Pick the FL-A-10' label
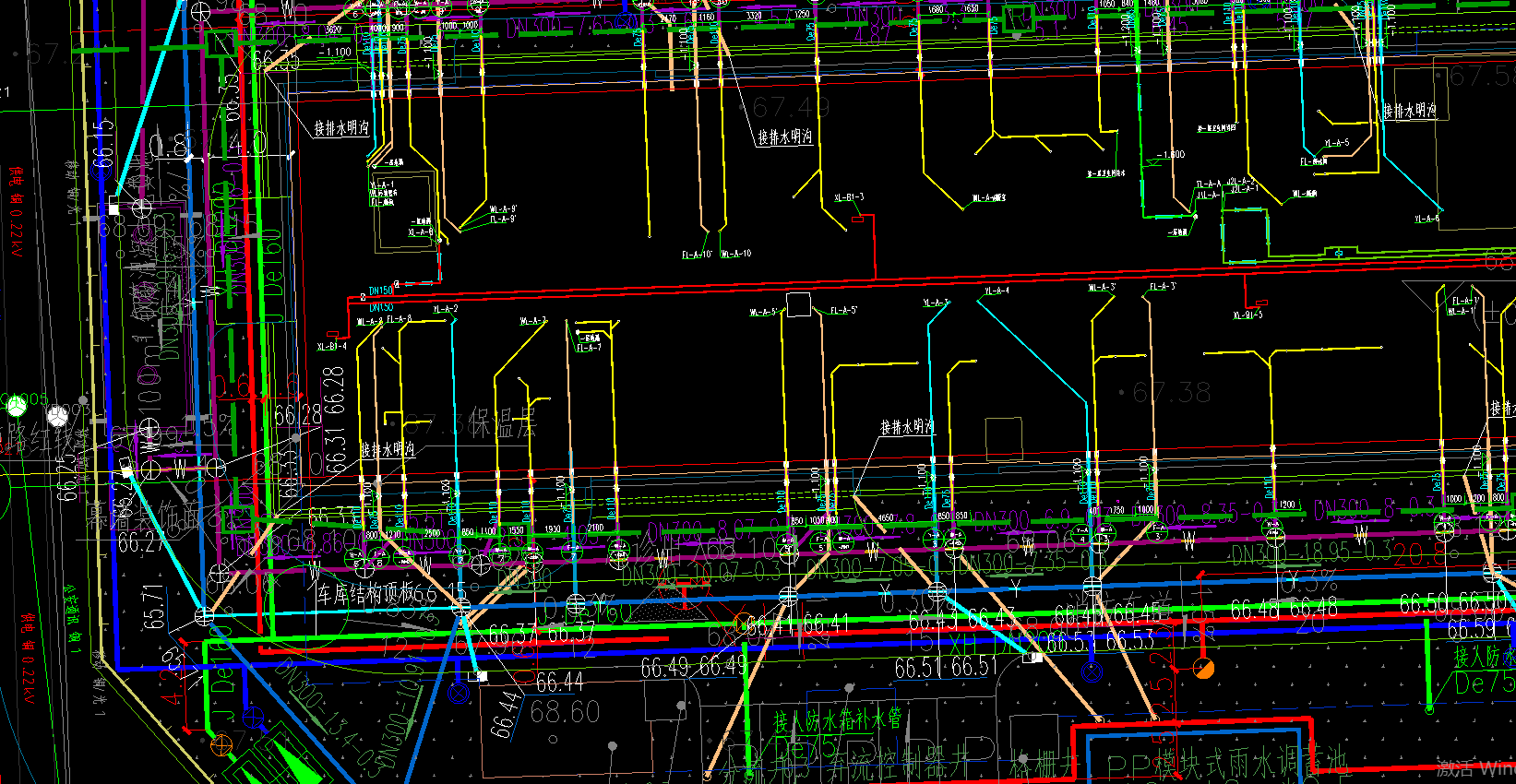The height and width of the screenshot is (784, 1516). point(698,255)
